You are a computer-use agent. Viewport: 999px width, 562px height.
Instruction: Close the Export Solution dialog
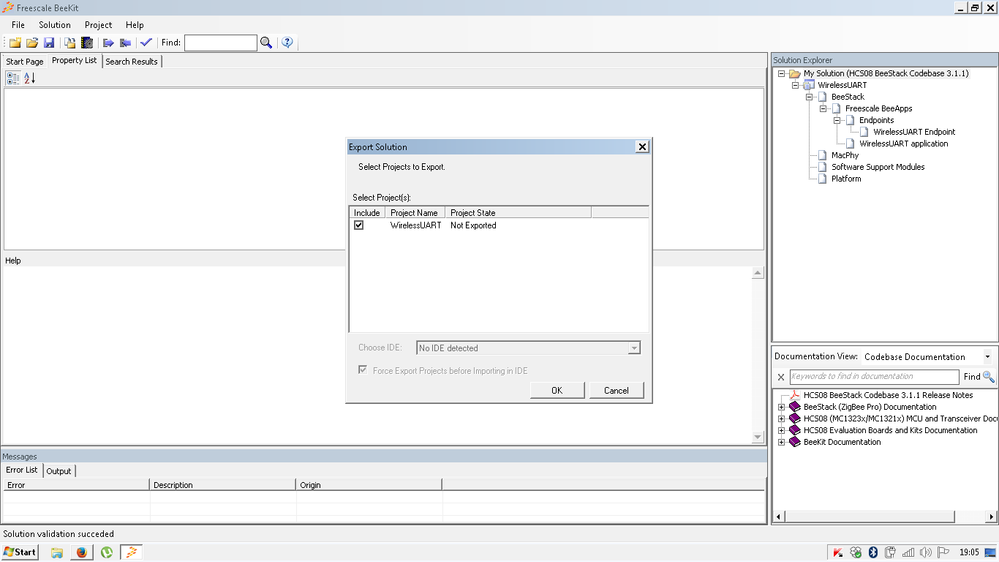pyautogui.click(x=642, y=147)
